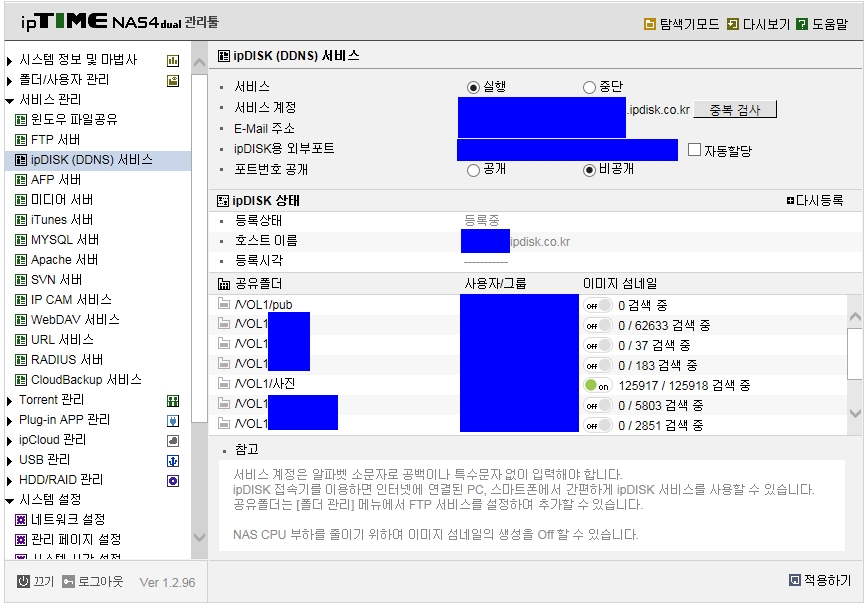The width and height of the screenshot is (866, 606).
Task: Click the cloud icon beside ipCloud 관리
Action: 173,441
